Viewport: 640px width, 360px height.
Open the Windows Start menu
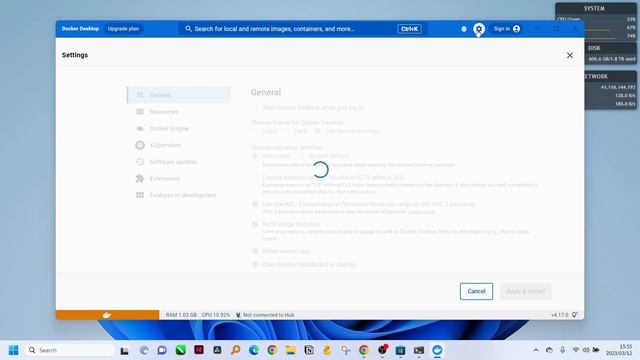pos(13,350)
